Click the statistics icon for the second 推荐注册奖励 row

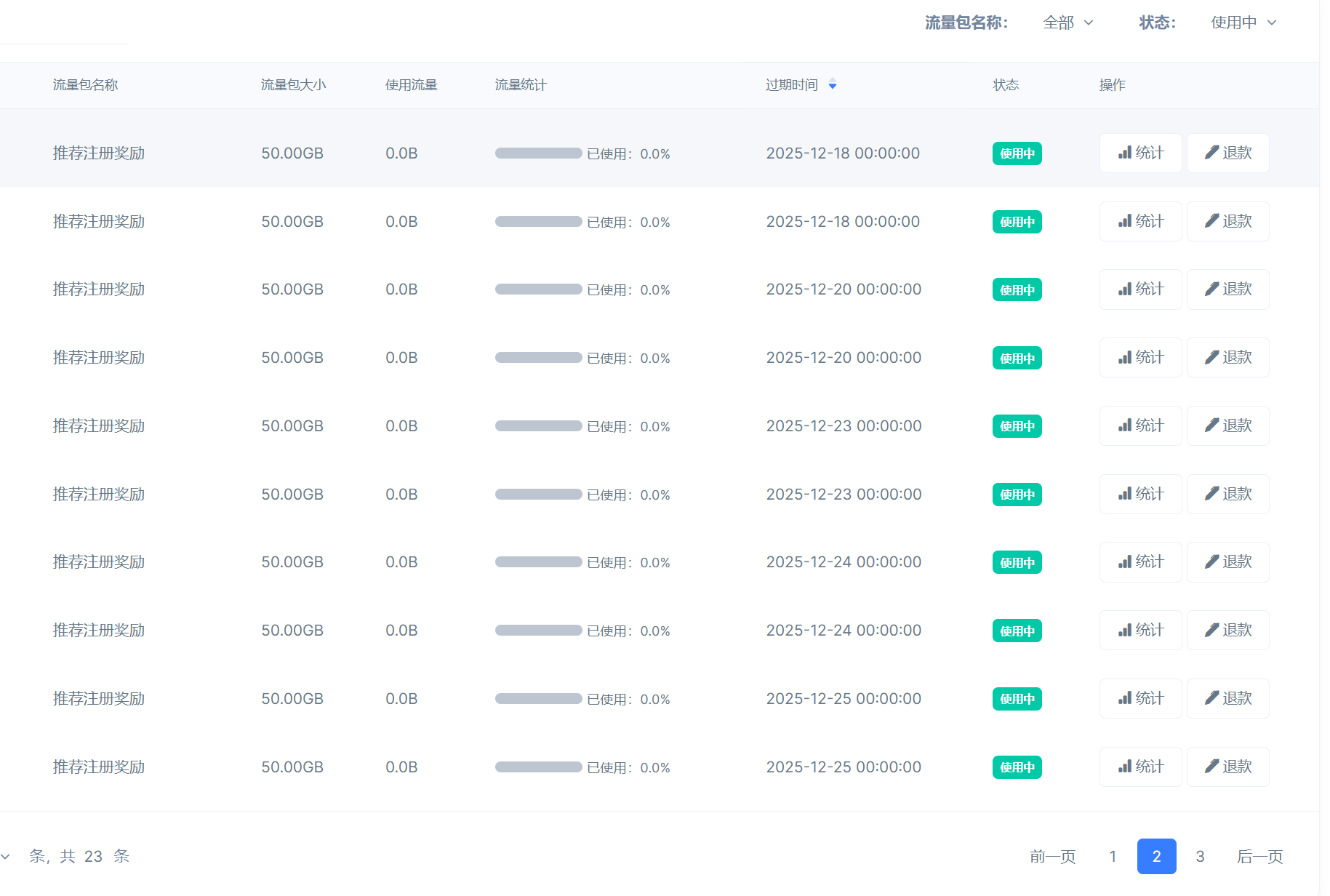point(1125,221)
